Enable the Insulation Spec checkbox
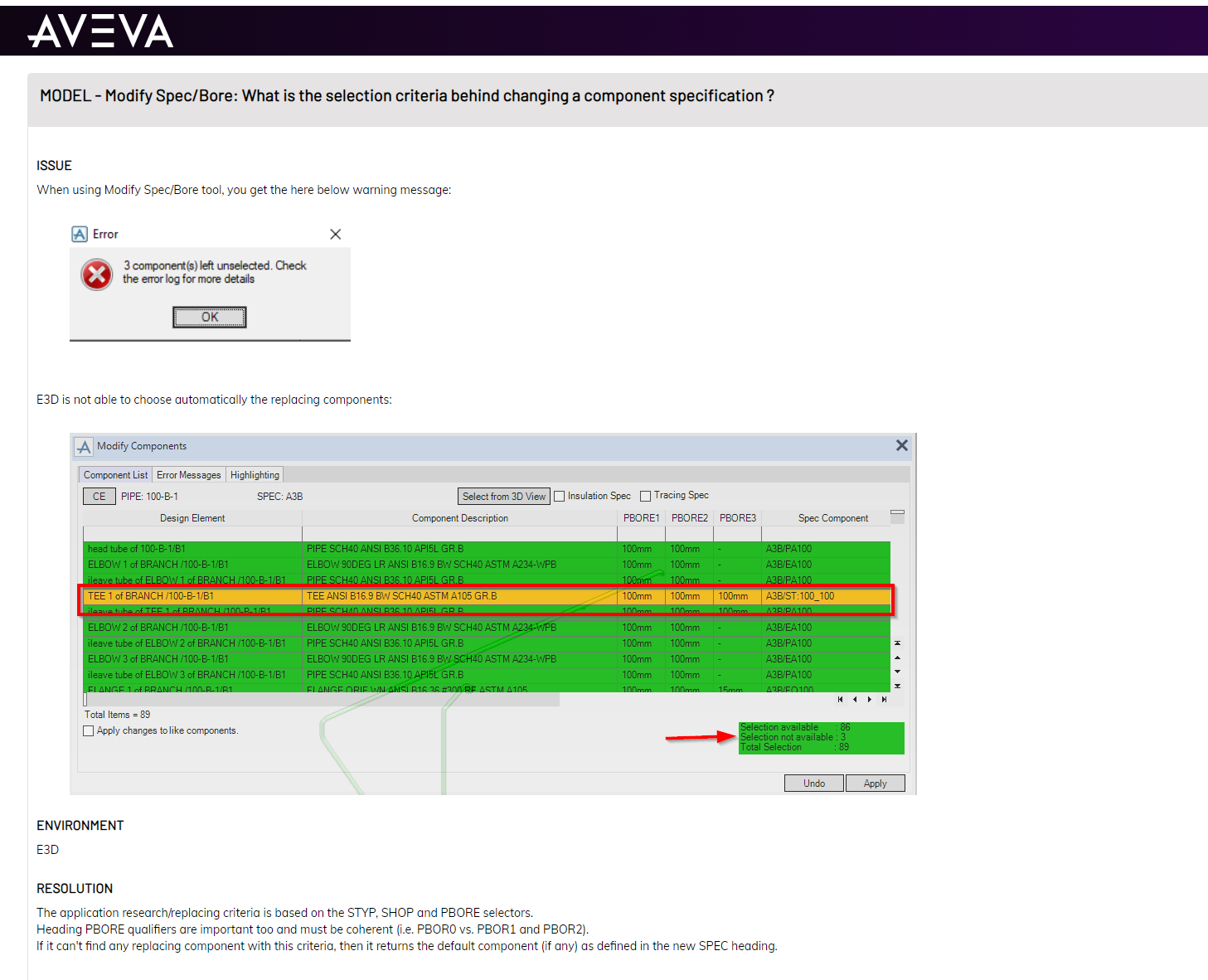 pyautogui.click(x=560, y=497)
